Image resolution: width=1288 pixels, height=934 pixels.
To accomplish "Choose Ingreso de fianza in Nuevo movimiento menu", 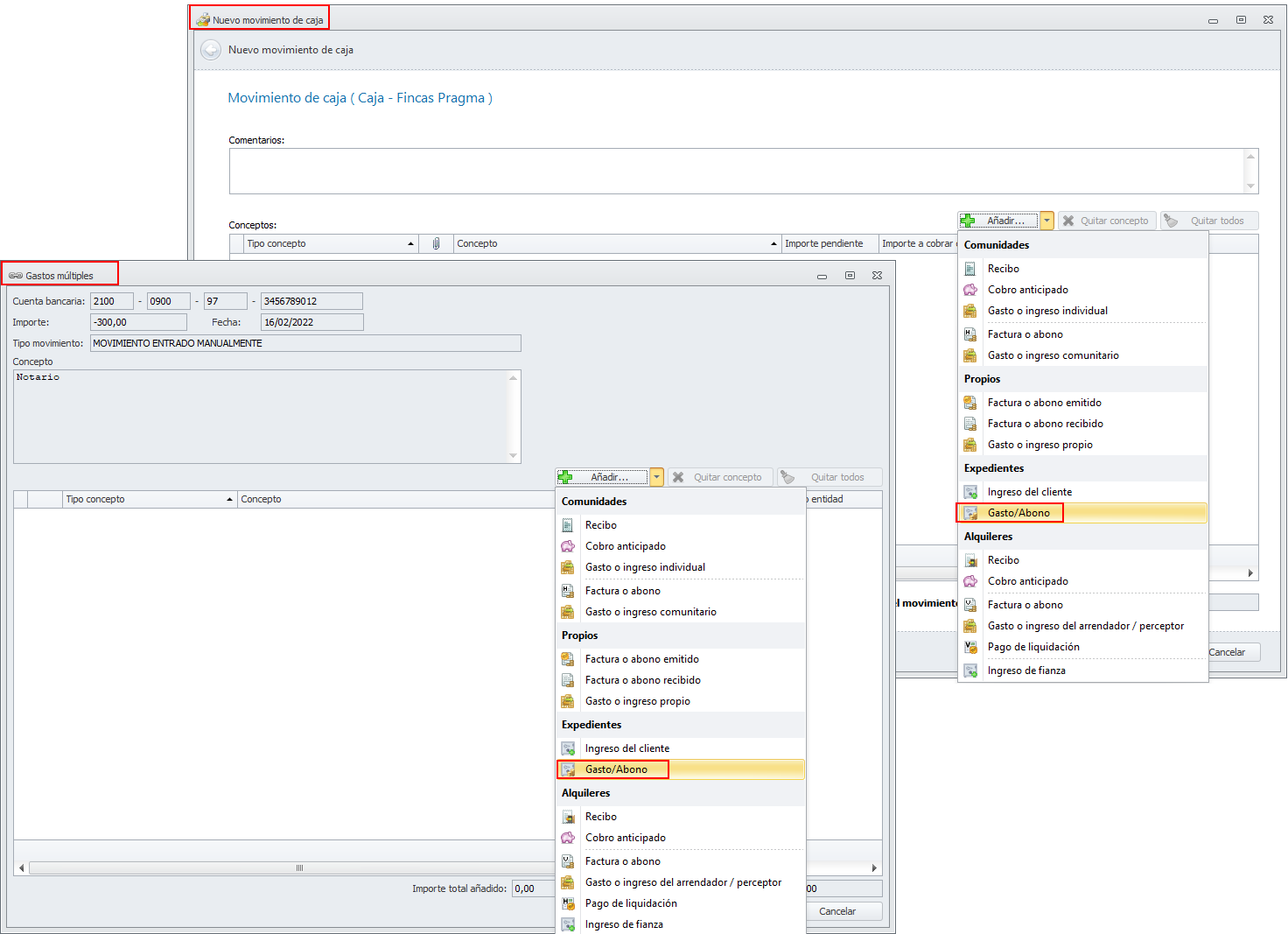I will click(x=1026, y=671).
